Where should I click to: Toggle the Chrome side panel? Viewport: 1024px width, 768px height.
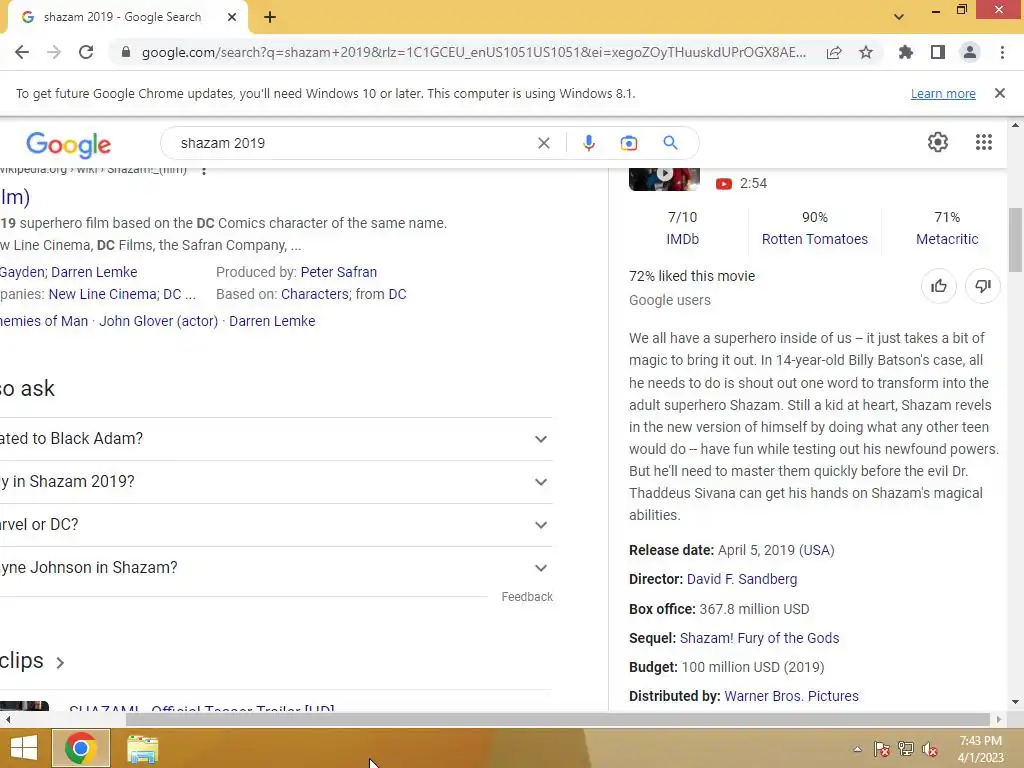938,52
